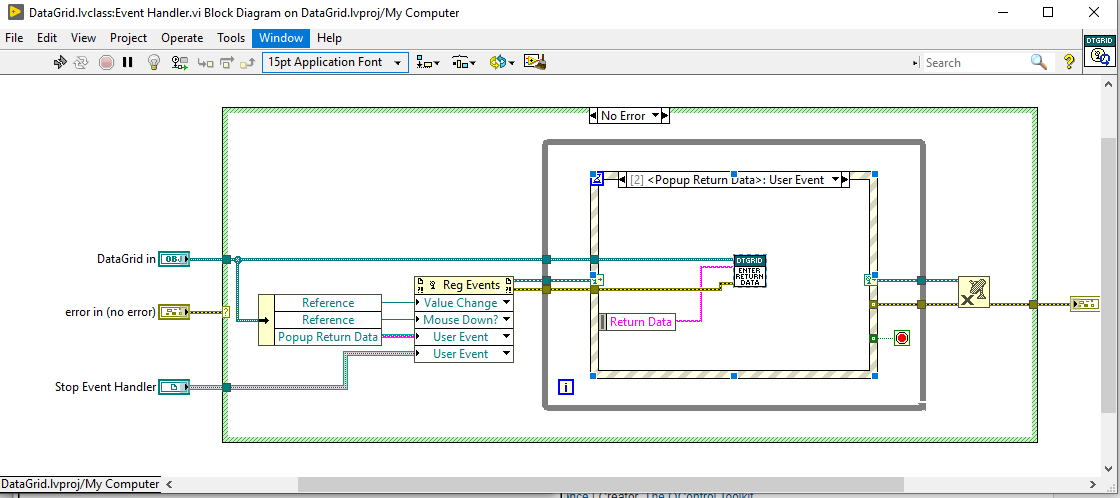Click the Unregister For Events node
1120x498 pixels.
973,292
